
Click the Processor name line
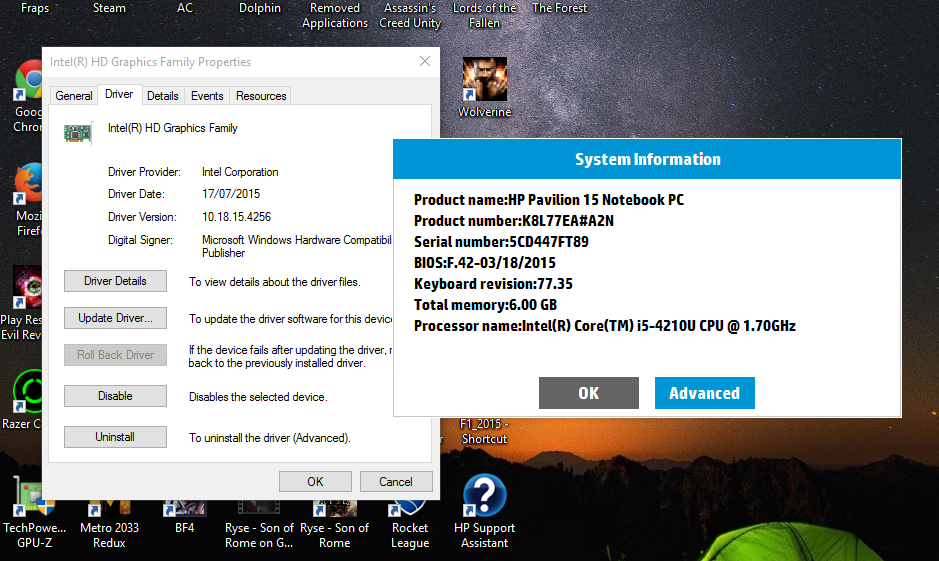pyautogui.click(x=605, y=326)
